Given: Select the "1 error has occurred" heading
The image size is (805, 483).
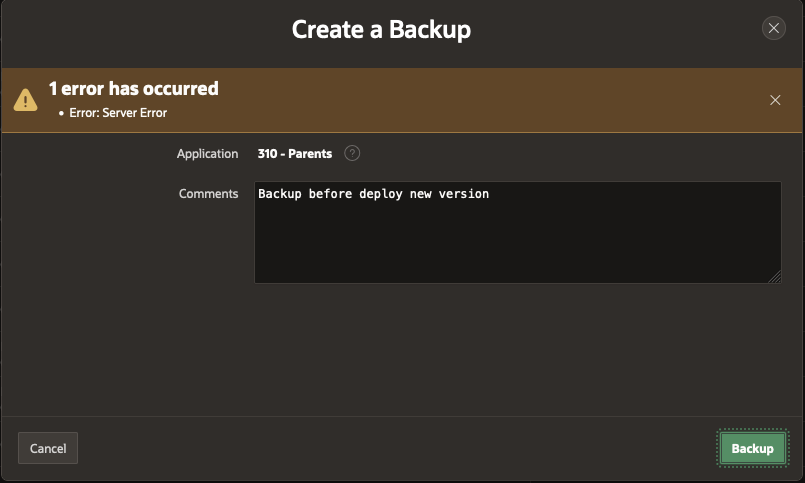Looking at the screenshot, I should [134, 89].
